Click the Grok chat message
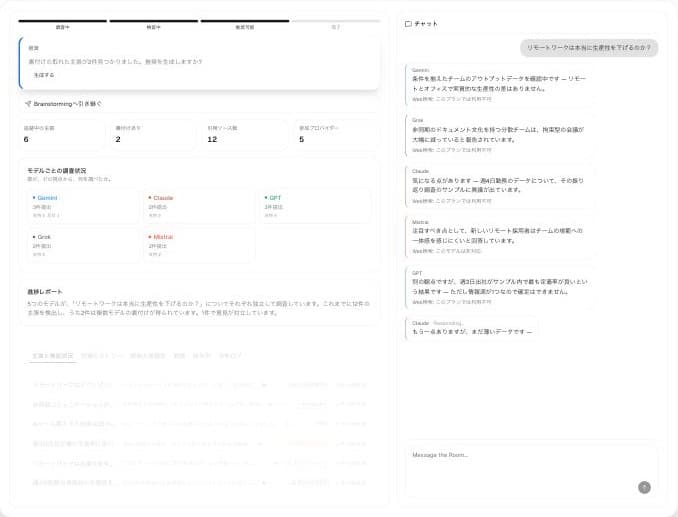Image resolution: width=678 pixels, height=517 pixels. [x=499, y=135]
